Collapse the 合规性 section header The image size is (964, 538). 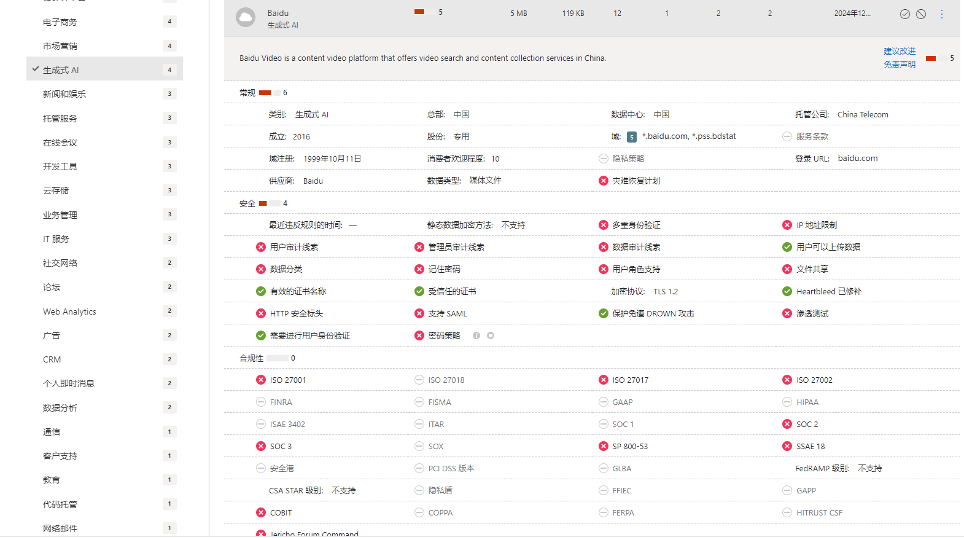pos(251,358)
